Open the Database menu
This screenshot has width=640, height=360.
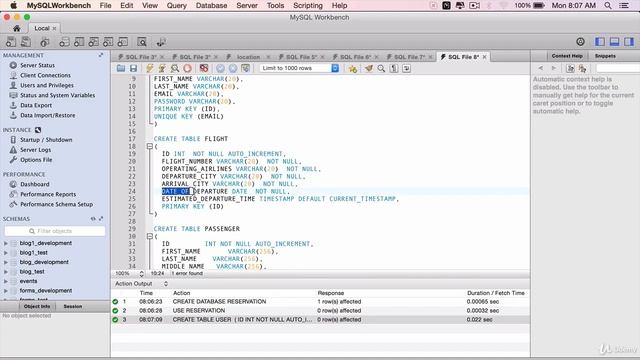pyautogui.click(x=211, y=5)
